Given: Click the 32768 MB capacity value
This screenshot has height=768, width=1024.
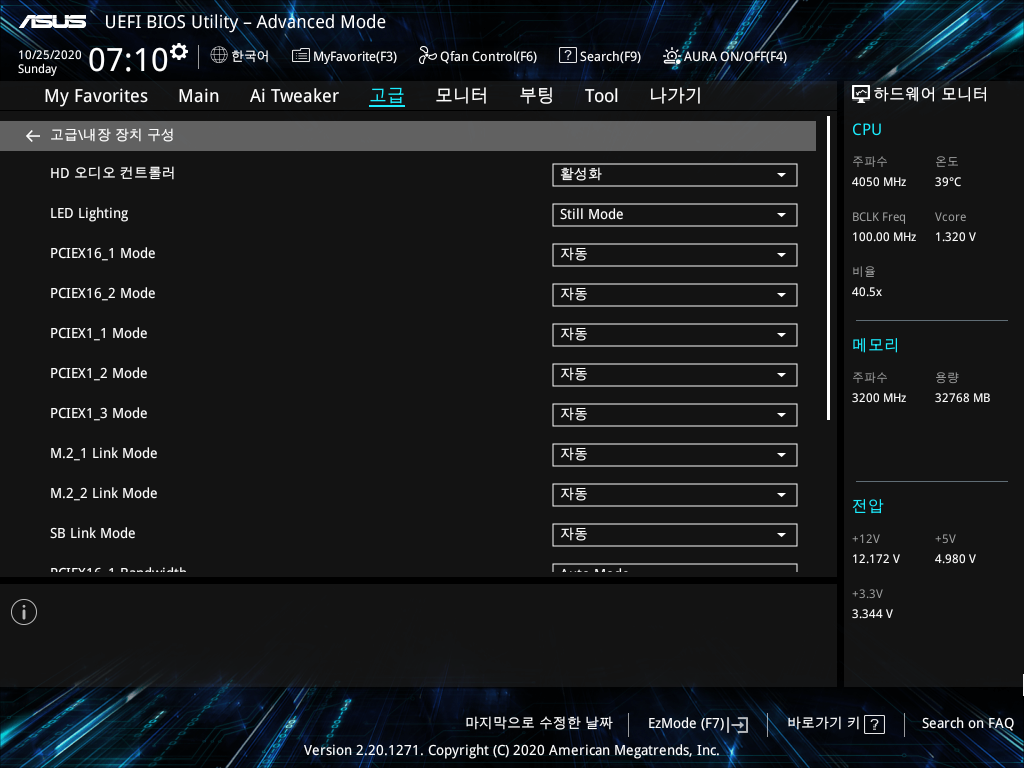Looking at the screenshot, I should pos(963,398).
